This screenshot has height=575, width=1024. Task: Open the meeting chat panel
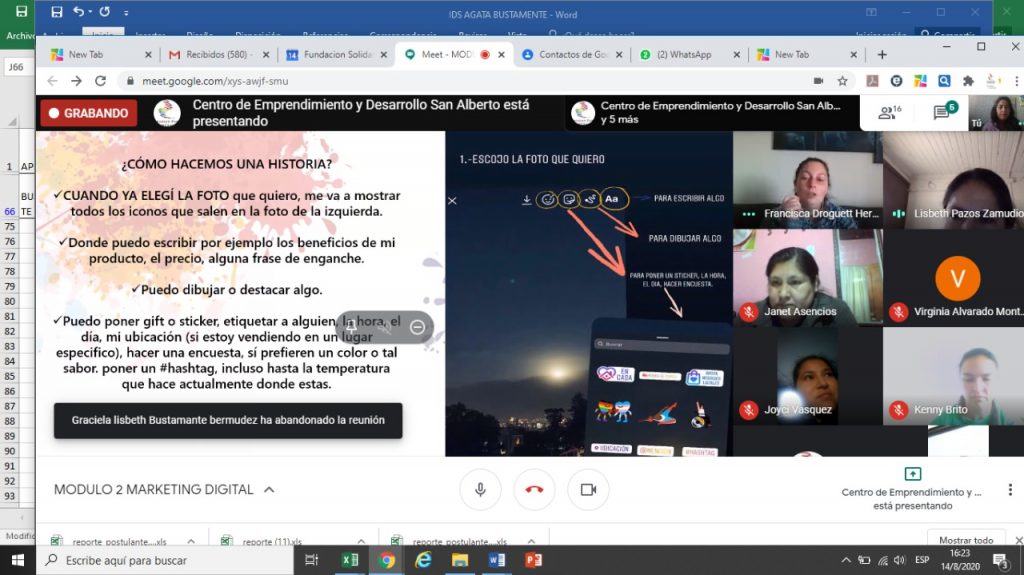coord(943,113)
